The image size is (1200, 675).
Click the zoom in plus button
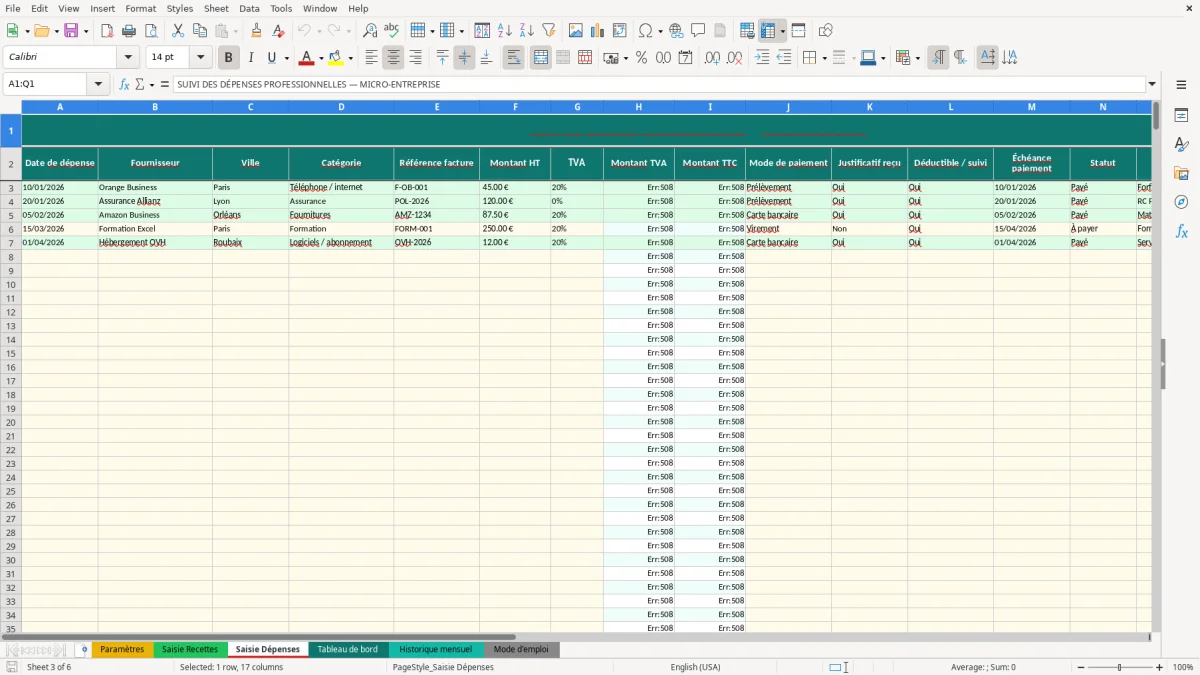[1160, 667]
